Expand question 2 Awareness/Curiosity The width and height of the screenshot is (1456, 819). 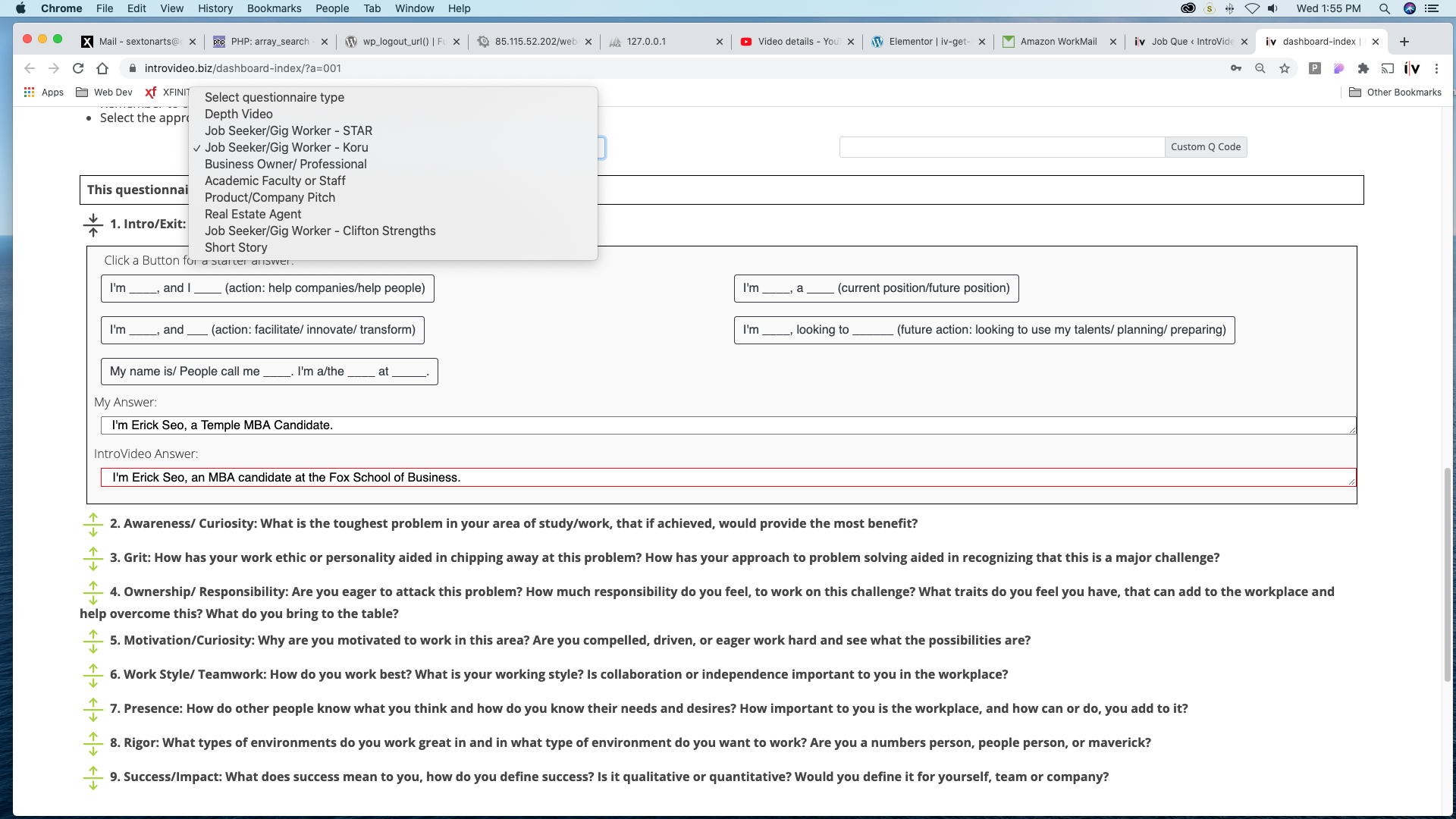(x=93, y=524)
